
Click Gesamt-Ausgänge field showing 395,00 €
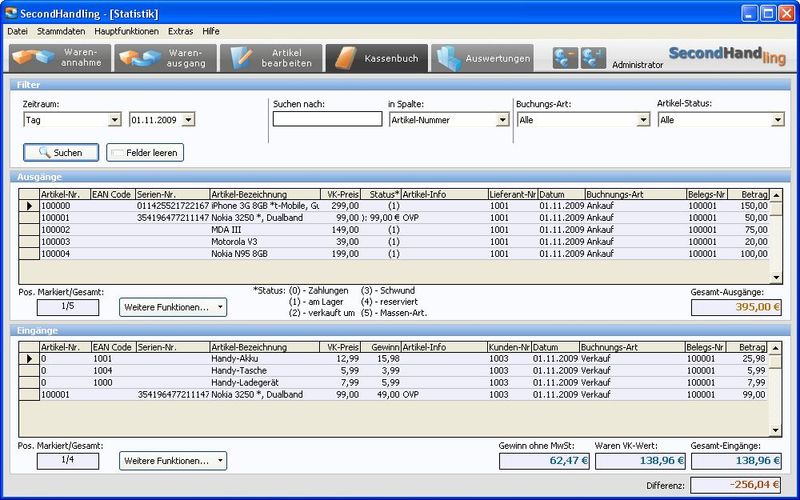coord(736,307)
